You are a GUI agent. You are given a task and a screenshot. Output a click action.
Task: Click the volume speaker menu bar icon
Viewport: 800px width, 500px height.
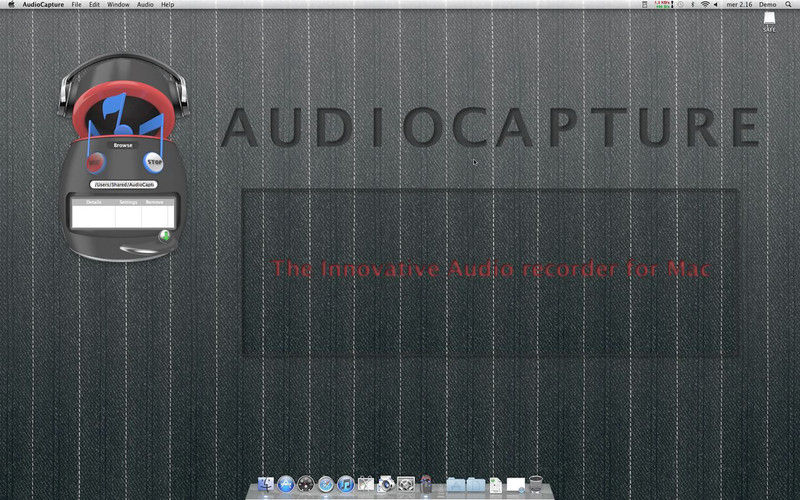715,4
